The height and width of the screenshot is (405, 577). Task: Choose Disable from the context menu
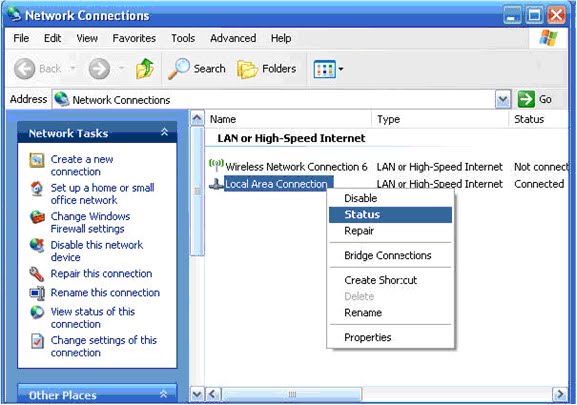[390, 198]
